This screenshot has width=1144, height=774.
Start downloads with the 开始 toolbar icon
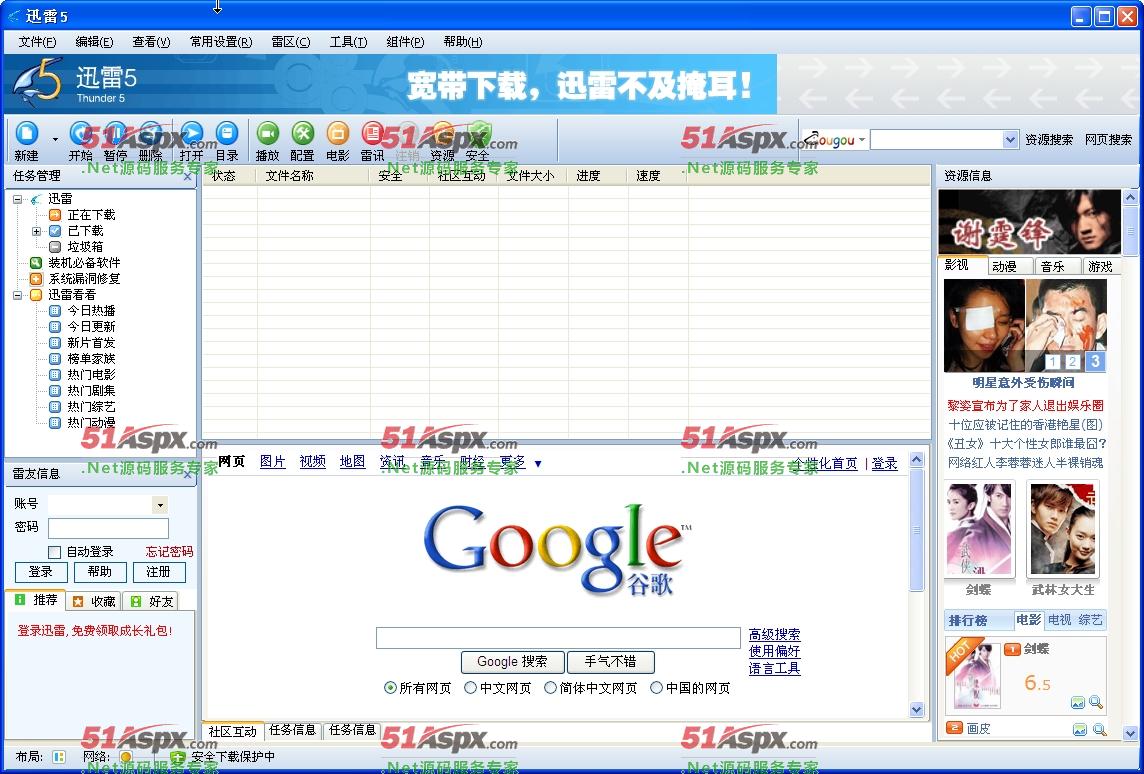[80, 133]
